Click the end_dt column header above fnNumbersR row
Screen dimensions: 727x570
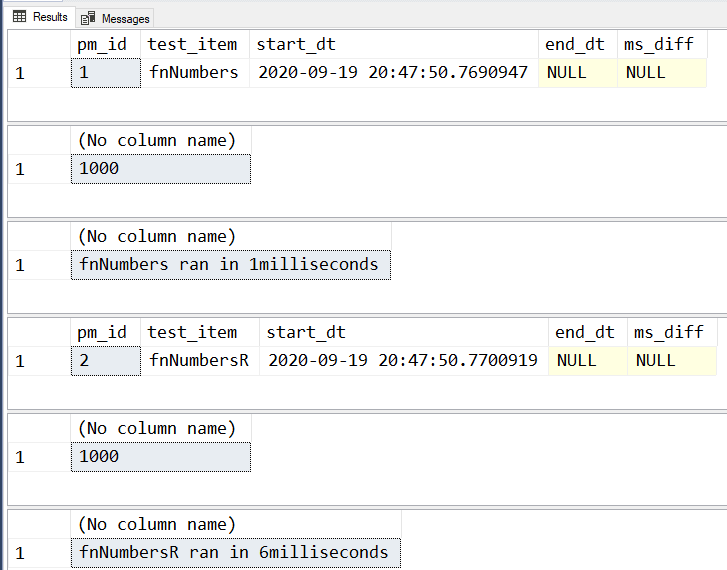pyautogui.click(x=586, y=332)
